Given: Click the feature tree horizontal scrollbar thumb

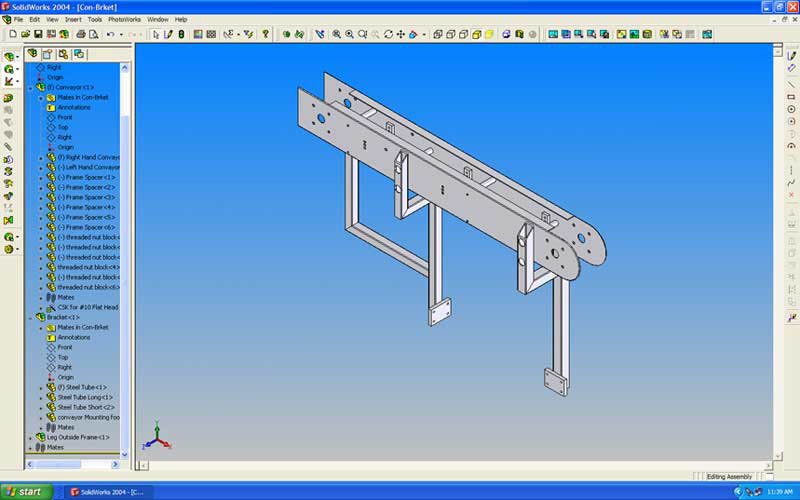Looking at the screenshot, I should pos(57,464).
